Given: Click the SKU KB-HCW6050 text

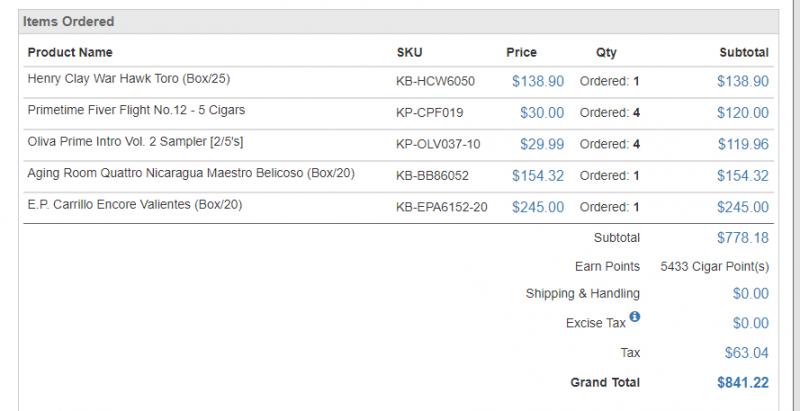Looking at the screenshot, I should 435,81.
